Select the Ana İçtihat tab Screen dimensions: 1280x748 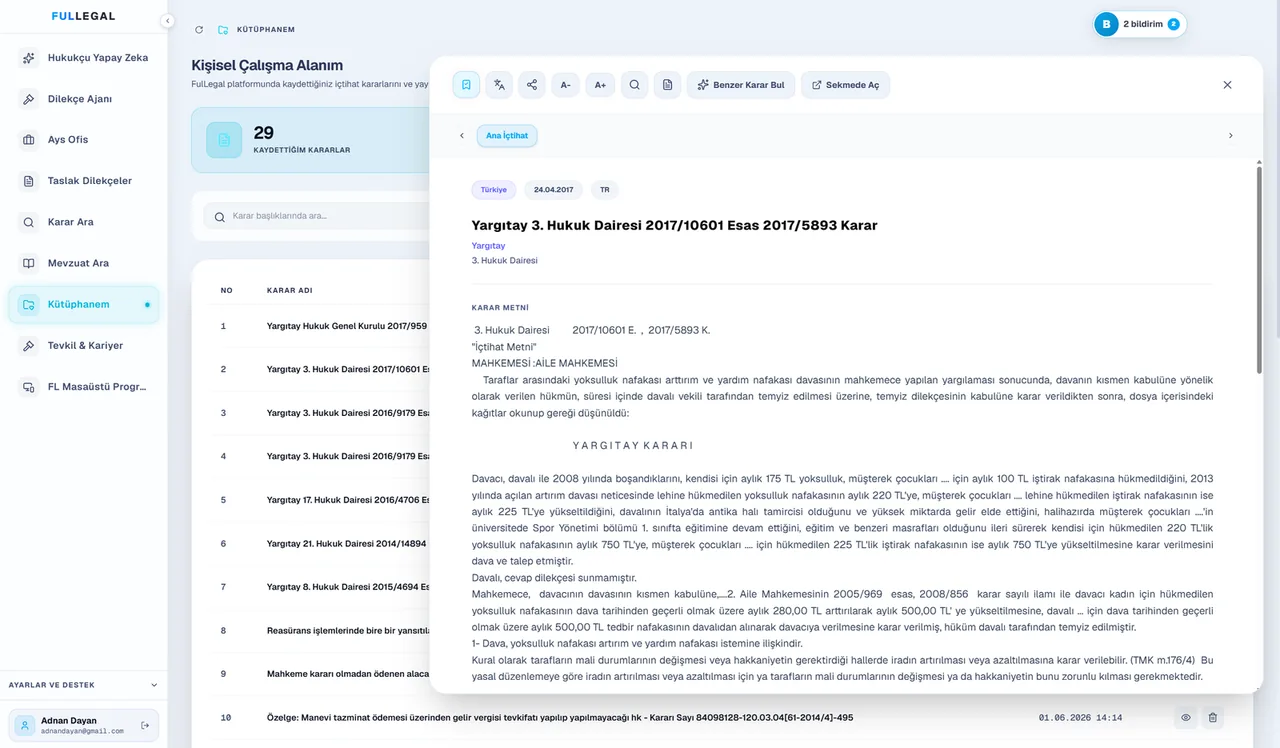coord(507,135)
